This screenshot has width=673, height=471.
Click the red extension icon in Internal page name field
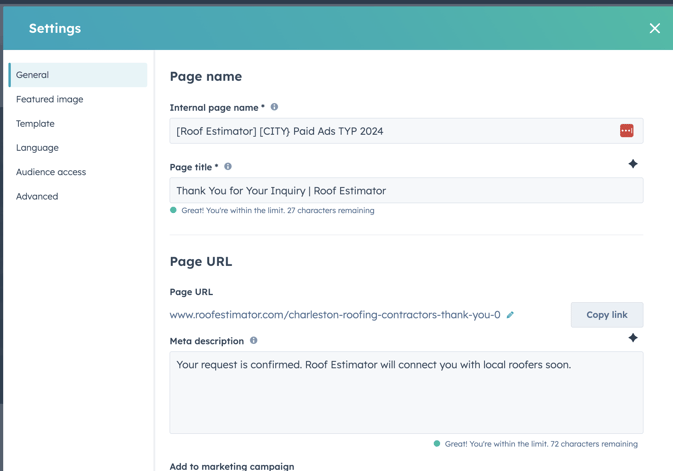pyautogui.click(x=626, y=131)
